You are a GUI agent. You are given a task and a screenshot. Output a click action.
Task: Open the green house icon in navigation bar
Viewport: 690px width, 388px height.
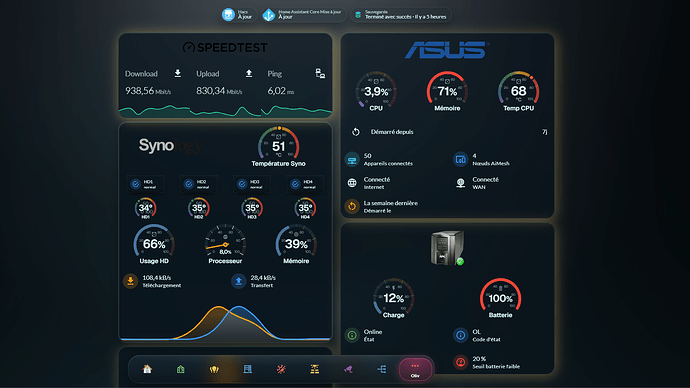181,369
